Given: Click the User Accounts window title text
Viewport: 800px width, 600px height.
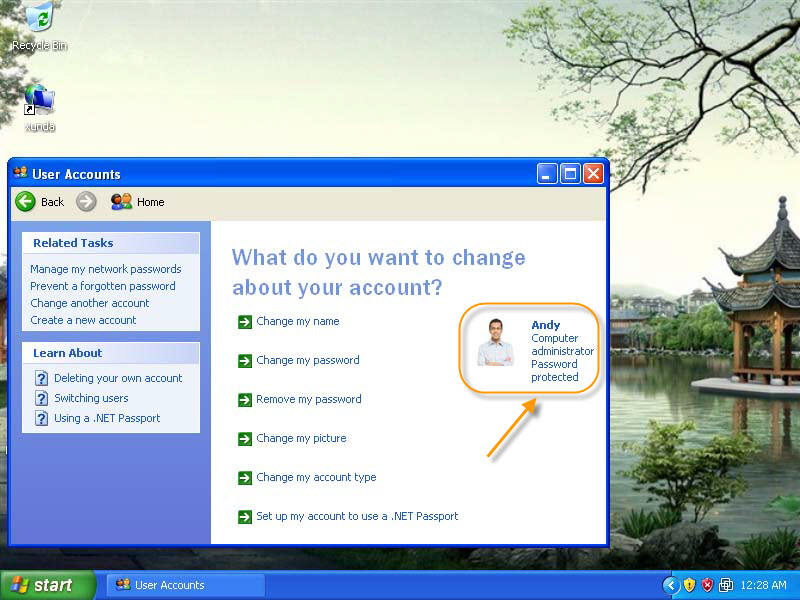Looking at the screenshot, I should [76, 174].
